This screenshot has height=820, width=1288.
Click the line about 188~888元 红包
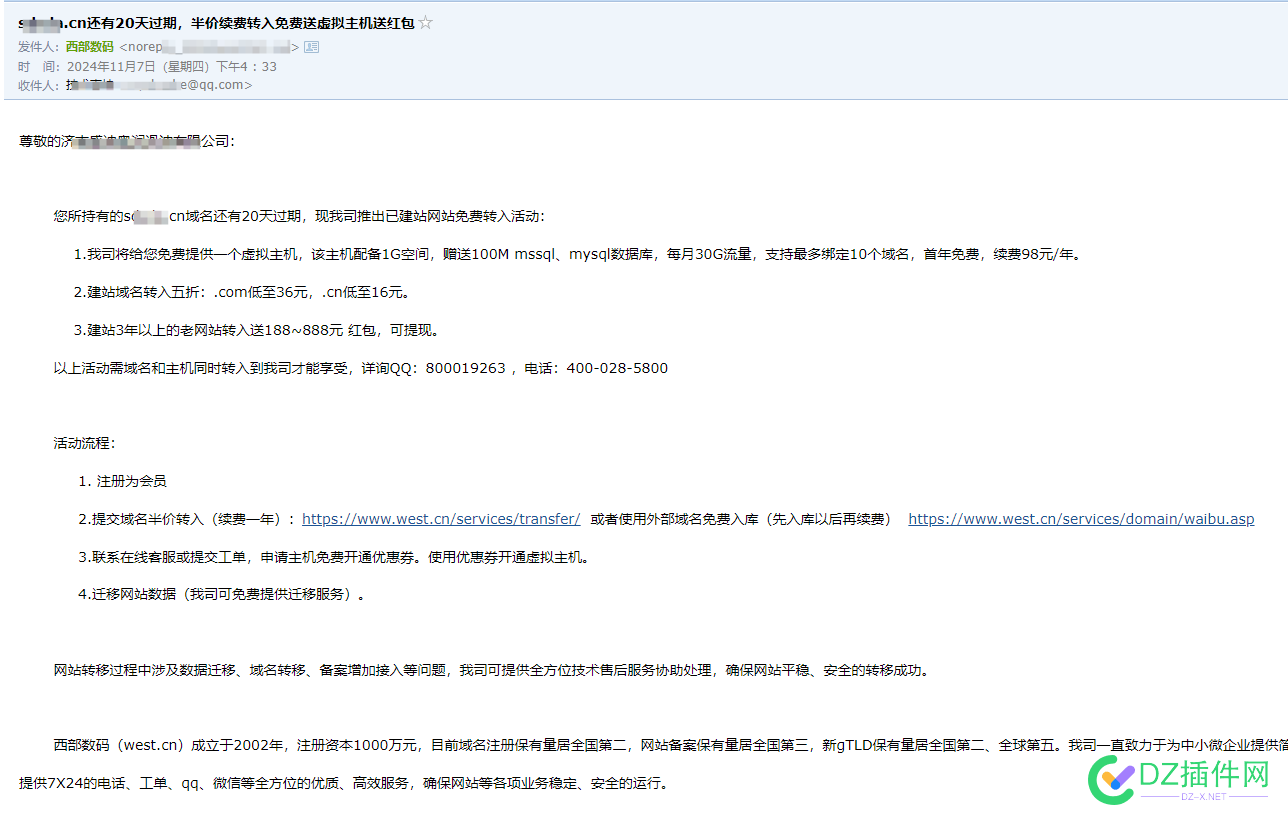(x=257, y=330)
